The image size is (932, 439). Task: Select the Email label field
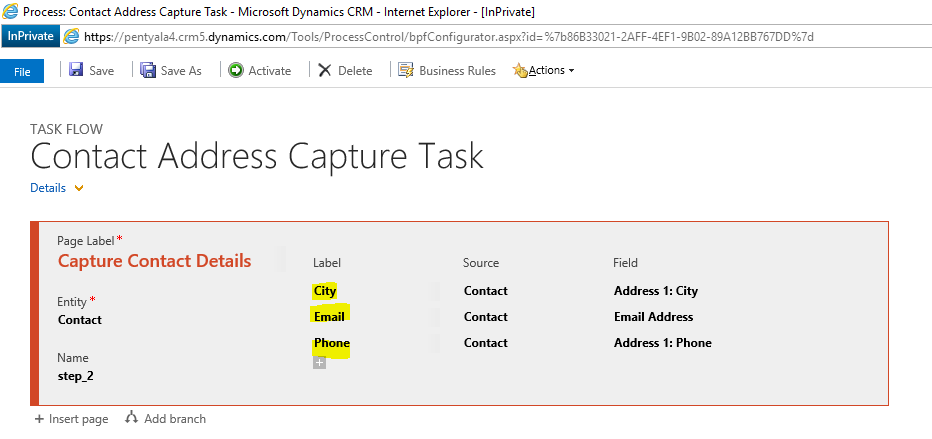[329, 317]
